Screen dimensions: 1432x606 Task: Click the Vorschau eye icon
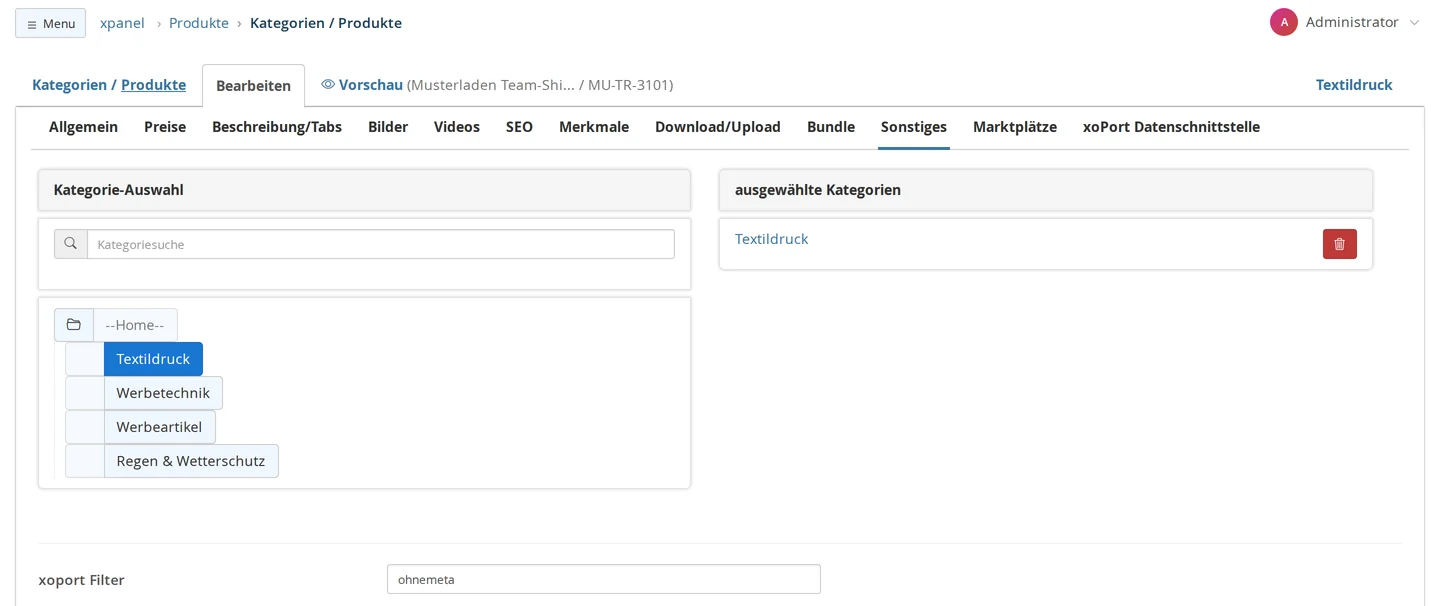(x=328, y=85)
